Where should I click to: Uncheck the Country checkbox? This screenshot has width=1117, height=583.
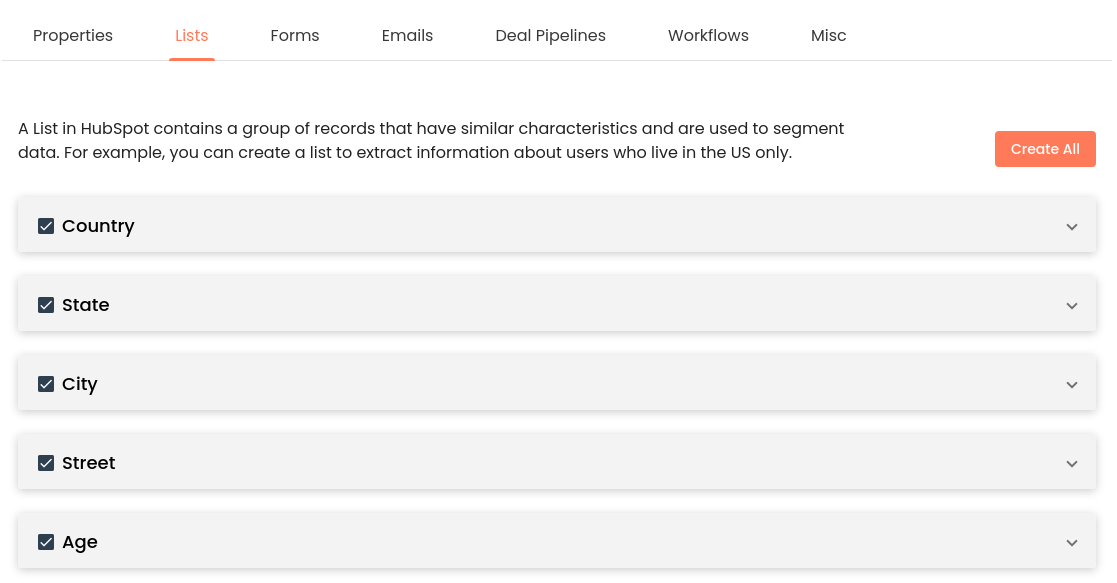(46, 226)
